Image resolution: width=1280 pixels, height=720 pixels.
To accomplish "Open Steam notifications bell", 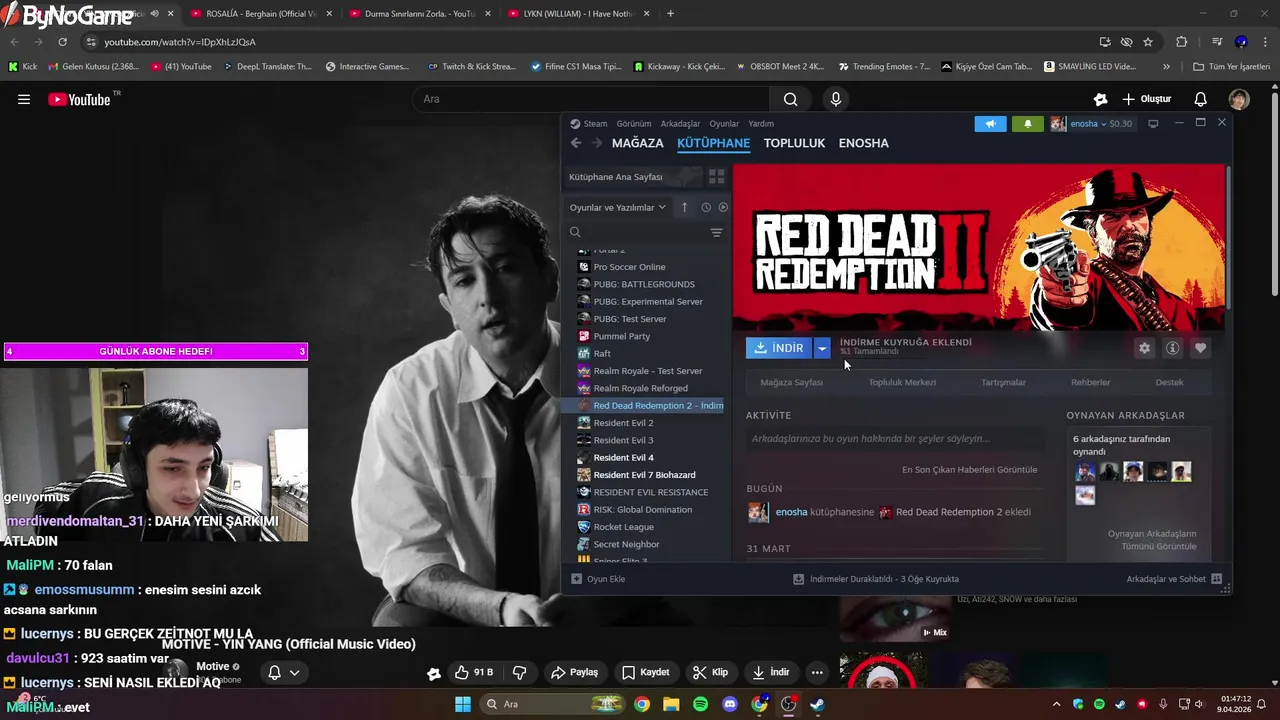I will coord(1028,124).
